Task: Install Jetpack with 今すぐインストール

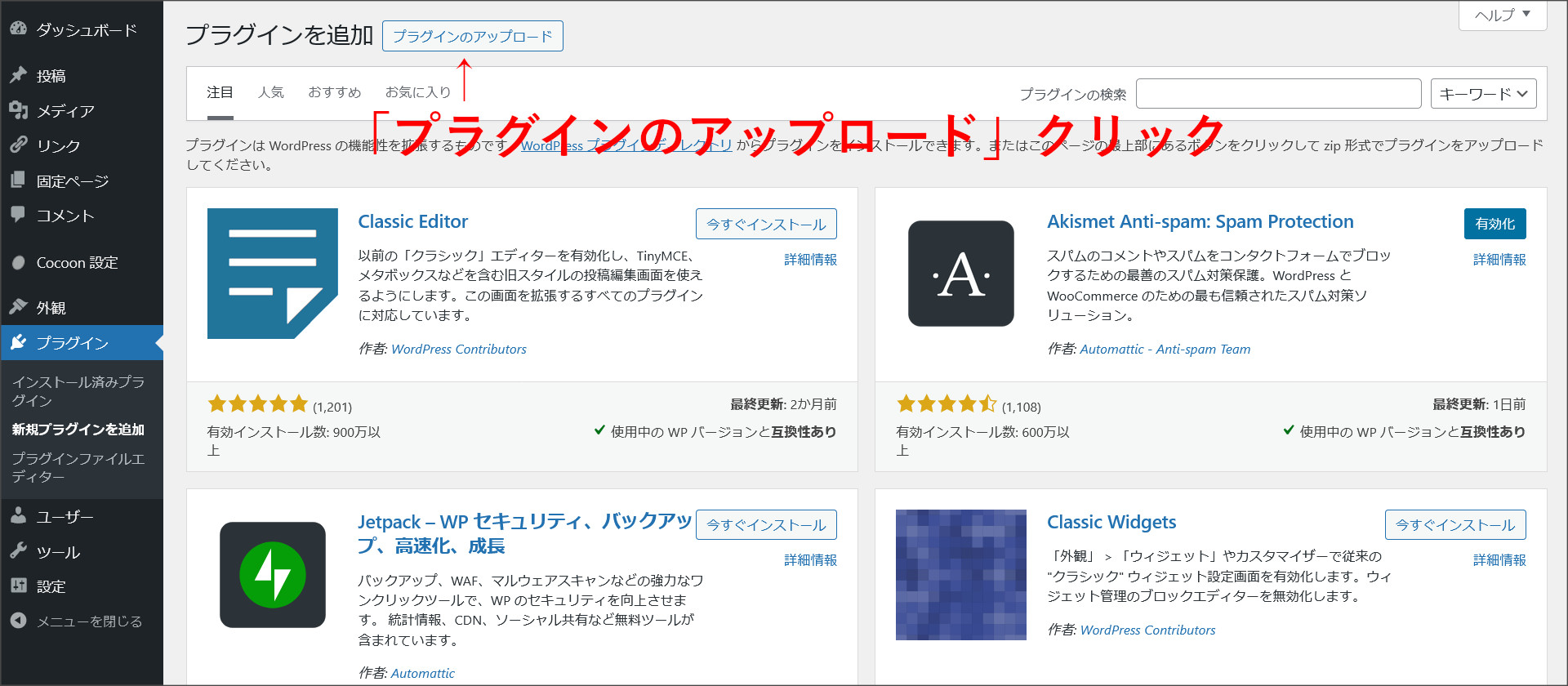Action: 766,524
